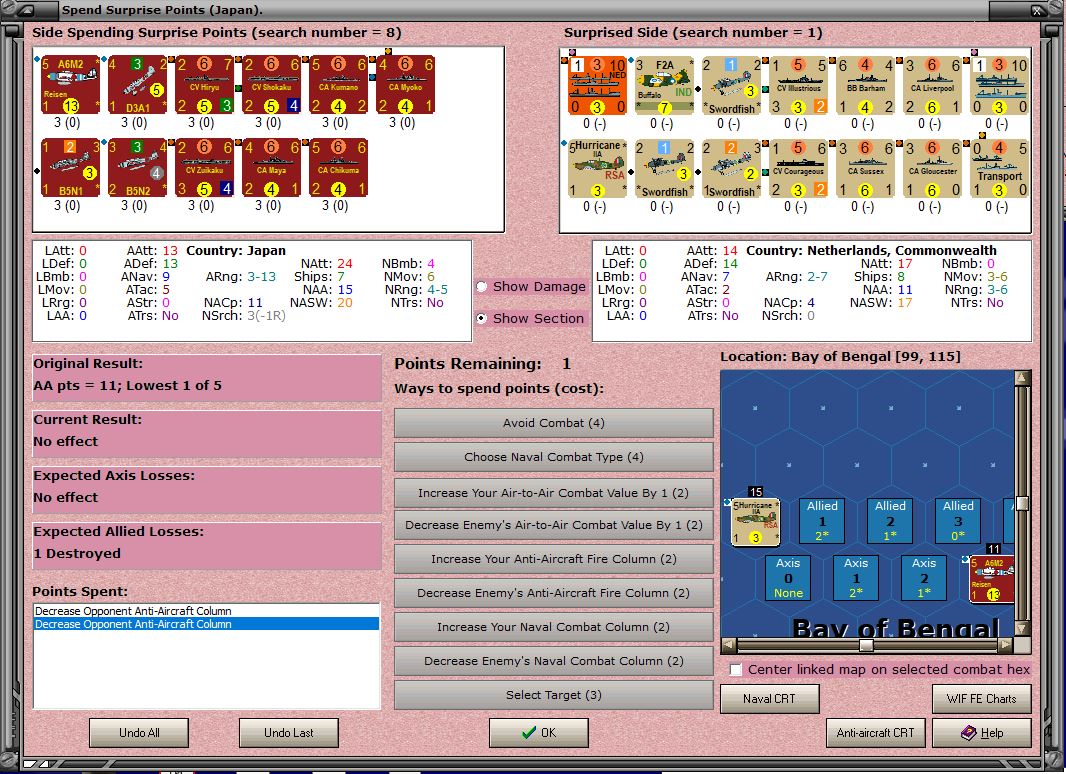Click the Axis 1 sea box on map
This screenshot has width=1066, height=774.
856,577
